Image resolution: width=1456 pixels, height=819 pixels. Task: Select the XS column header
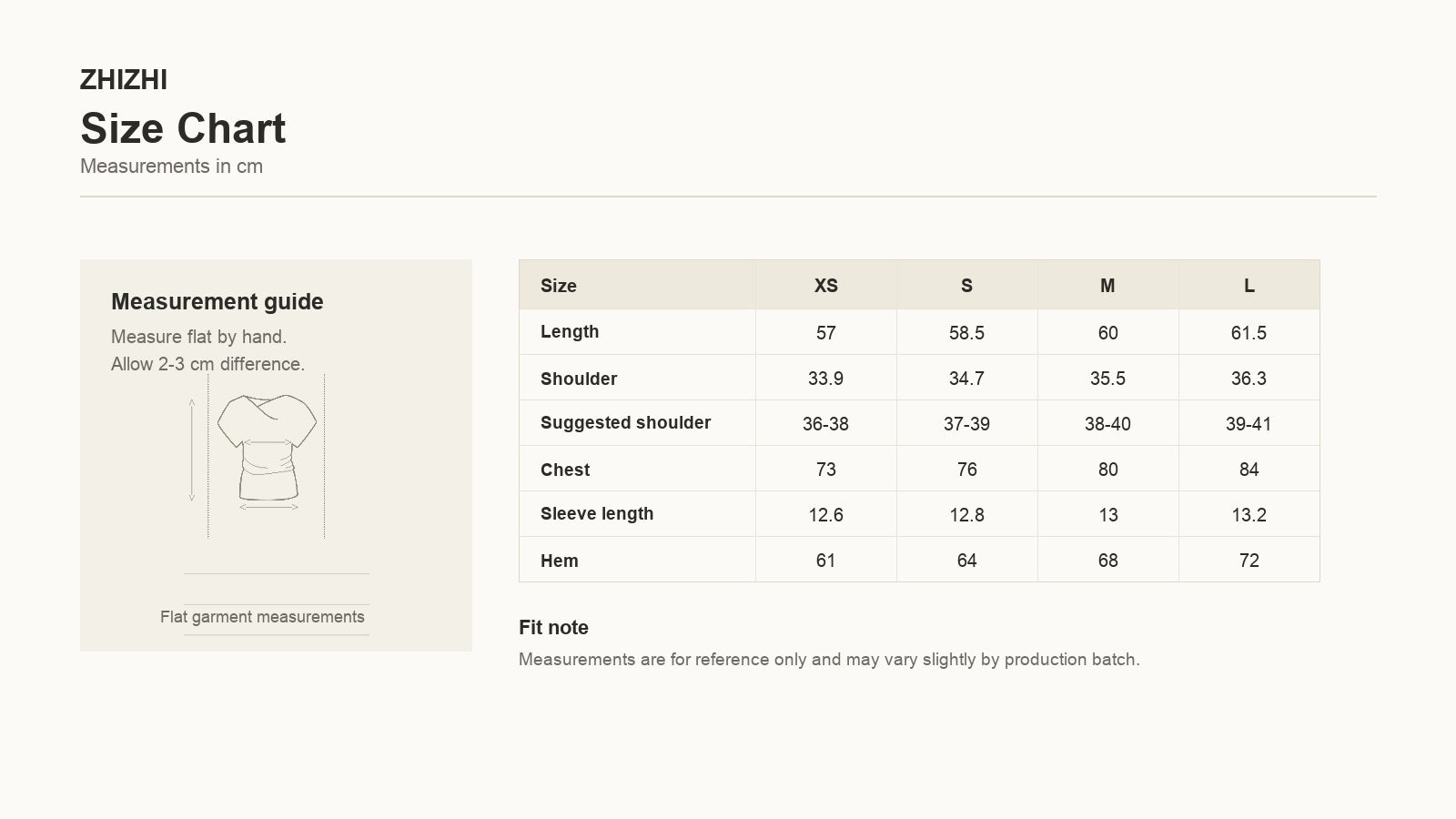(x=826, y=286)
